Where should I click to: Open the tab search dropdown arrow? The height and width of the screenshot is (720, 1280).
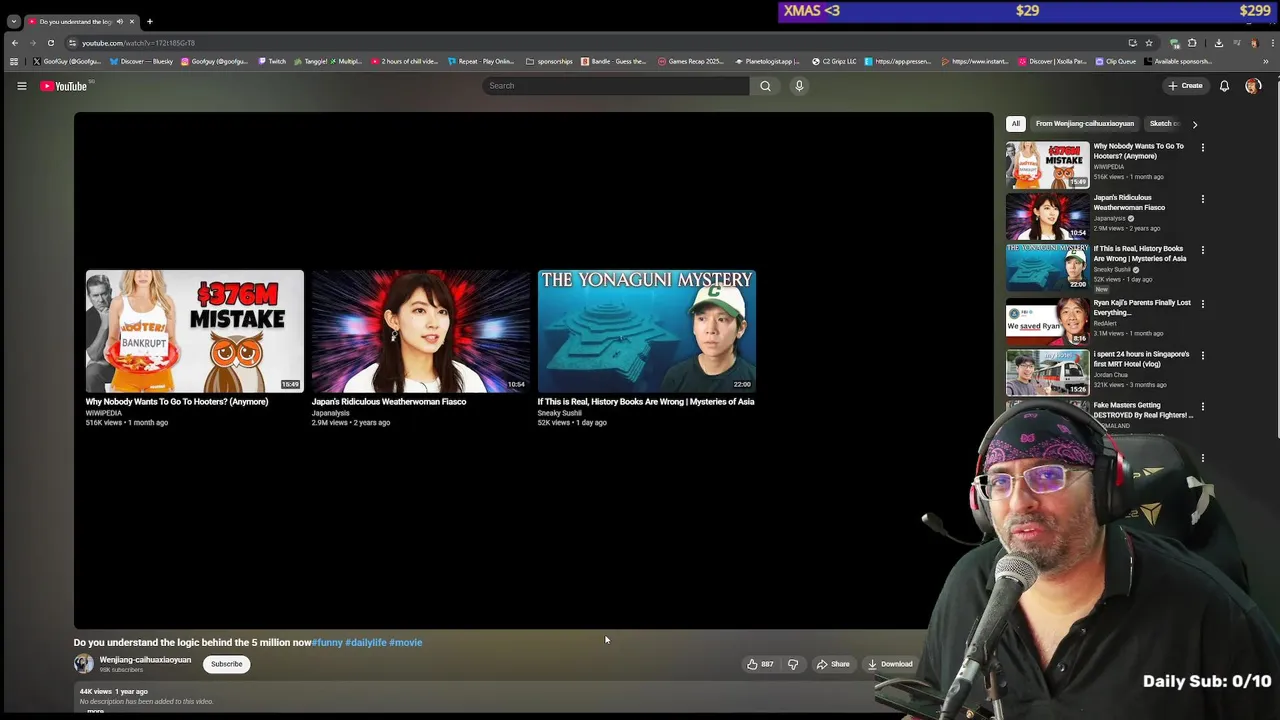(13, 21)
